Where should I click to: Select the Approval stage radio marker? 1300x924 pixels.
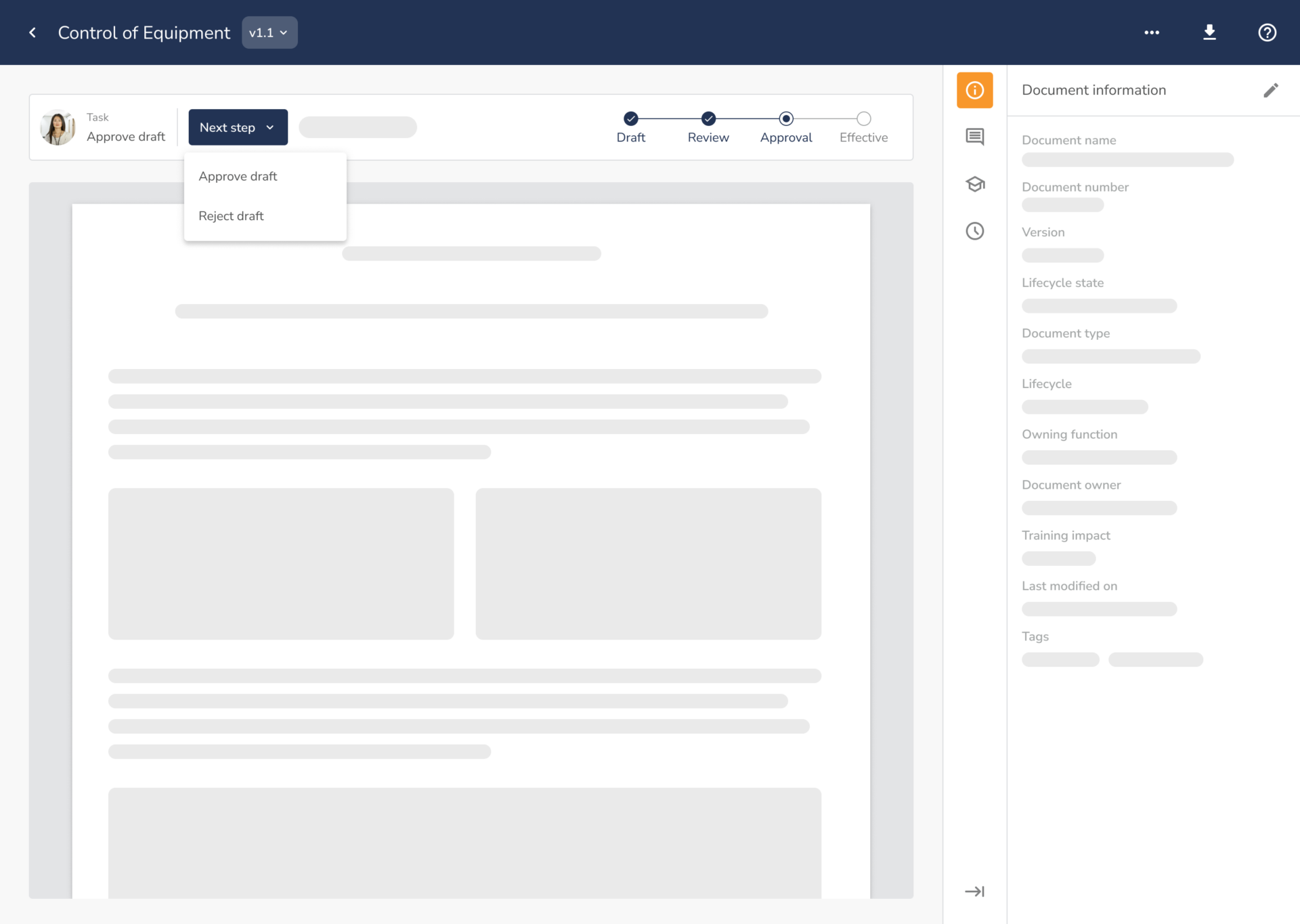(x=785, y=119)
